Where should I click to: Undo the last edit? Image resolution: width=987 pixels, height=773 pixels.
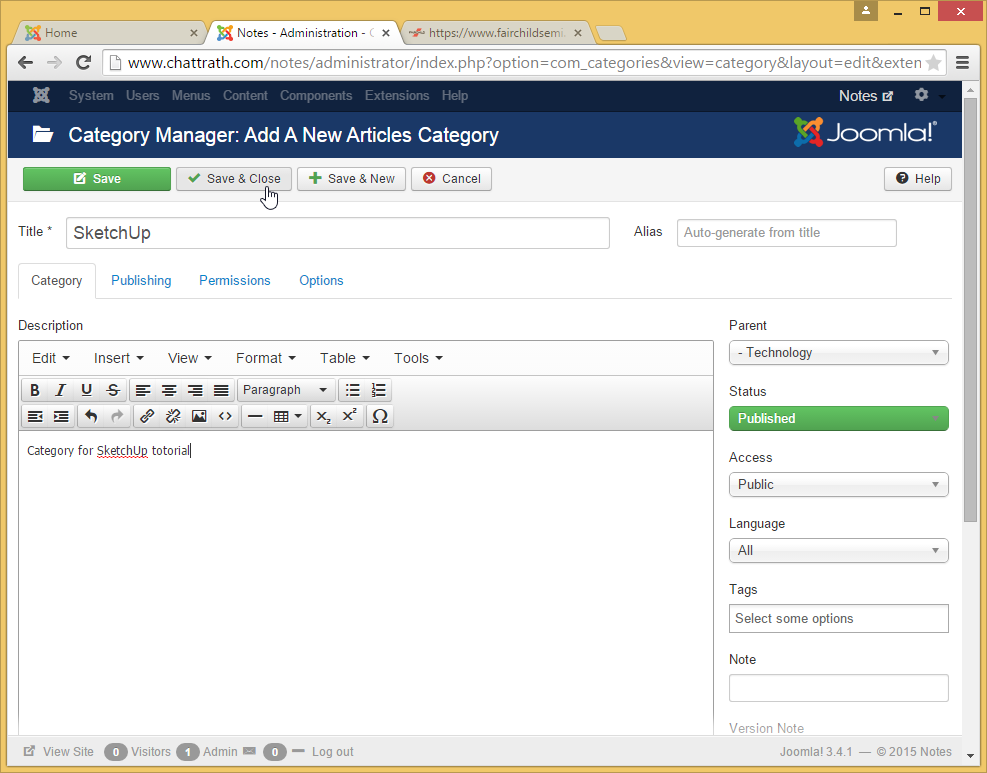pos(91,416)
